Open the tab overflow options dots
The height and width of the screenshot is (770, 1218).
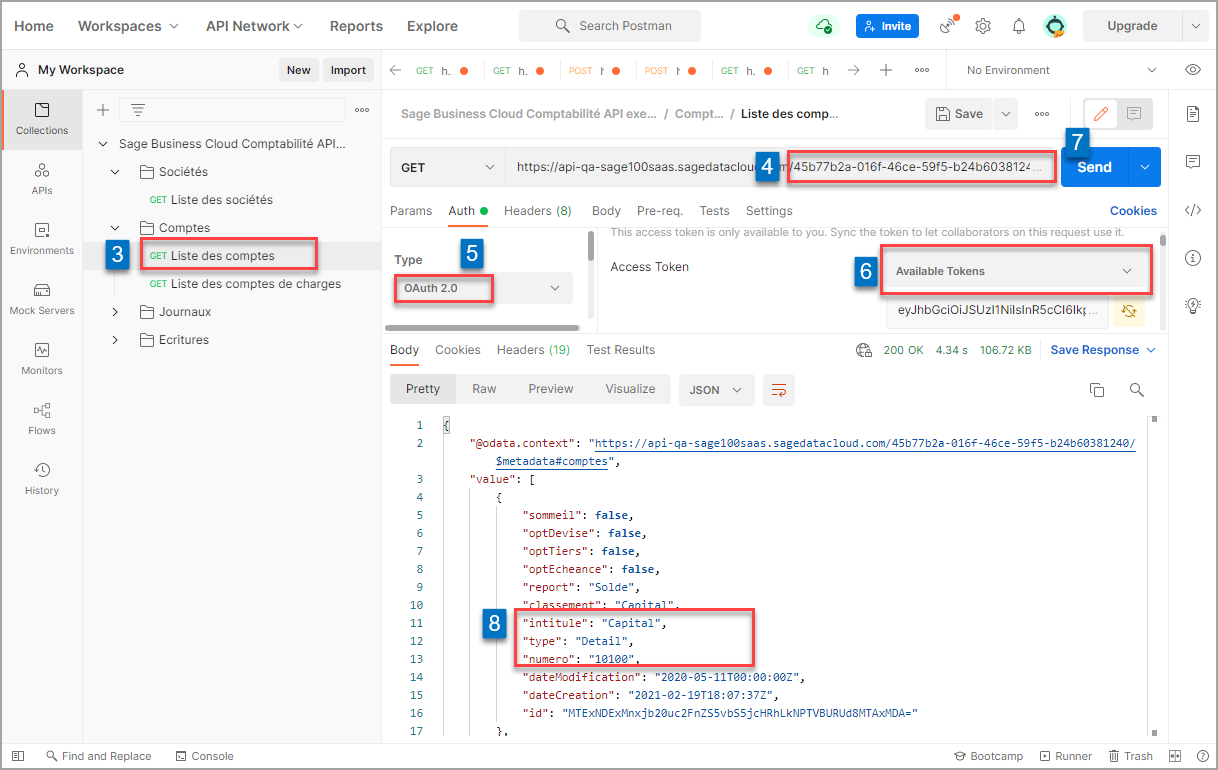pos(922,70)
